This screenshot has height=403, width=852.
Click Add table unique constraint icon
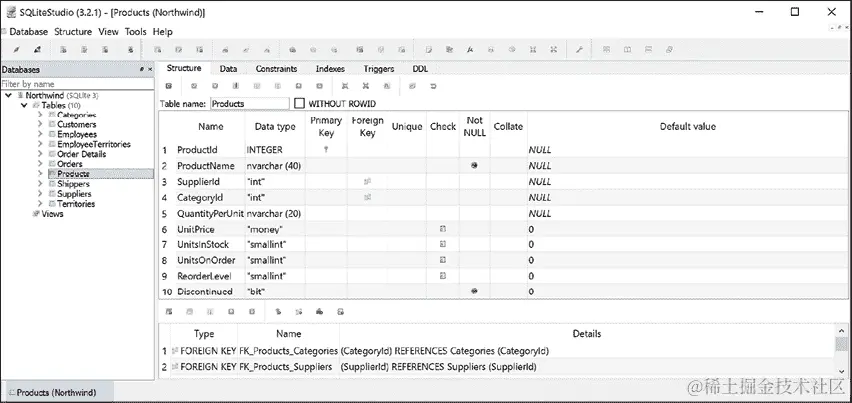[x=320, y=312]
